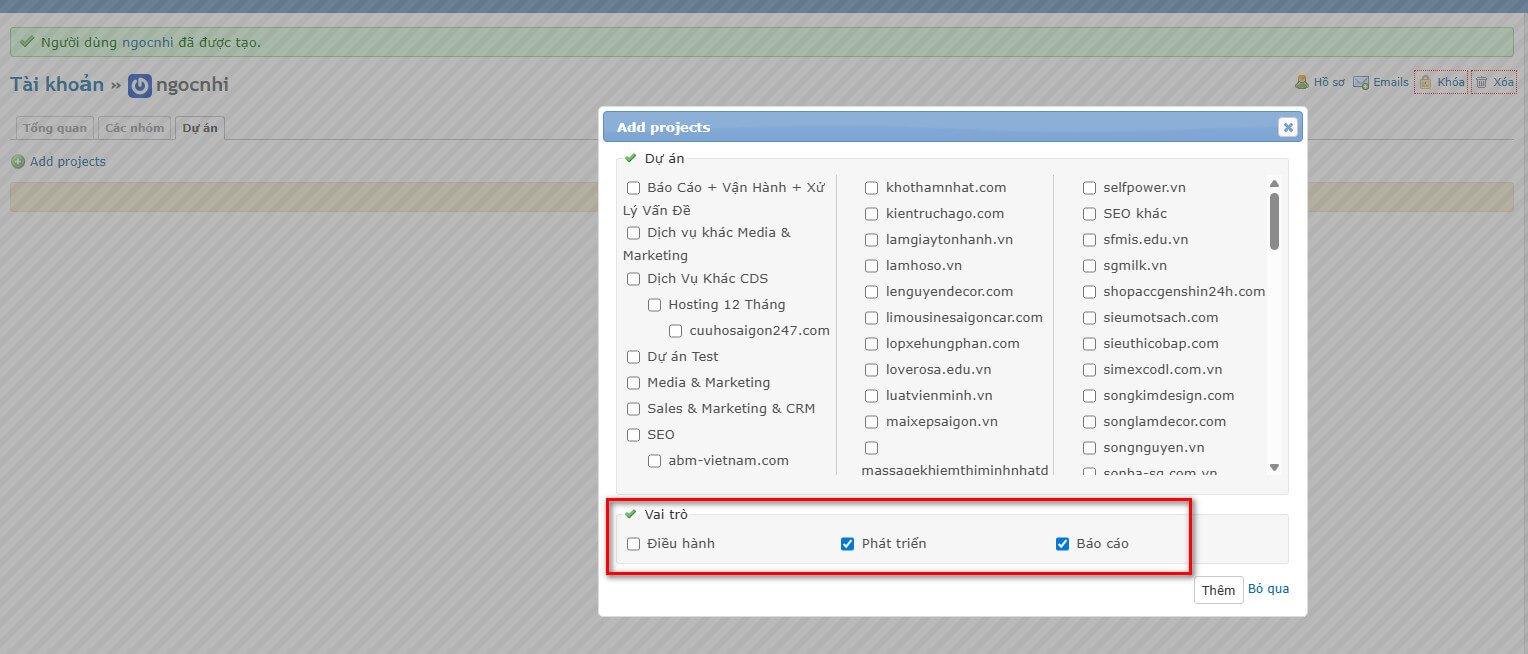Toggle the green check beside Vai trò

(x=630, y=514)
